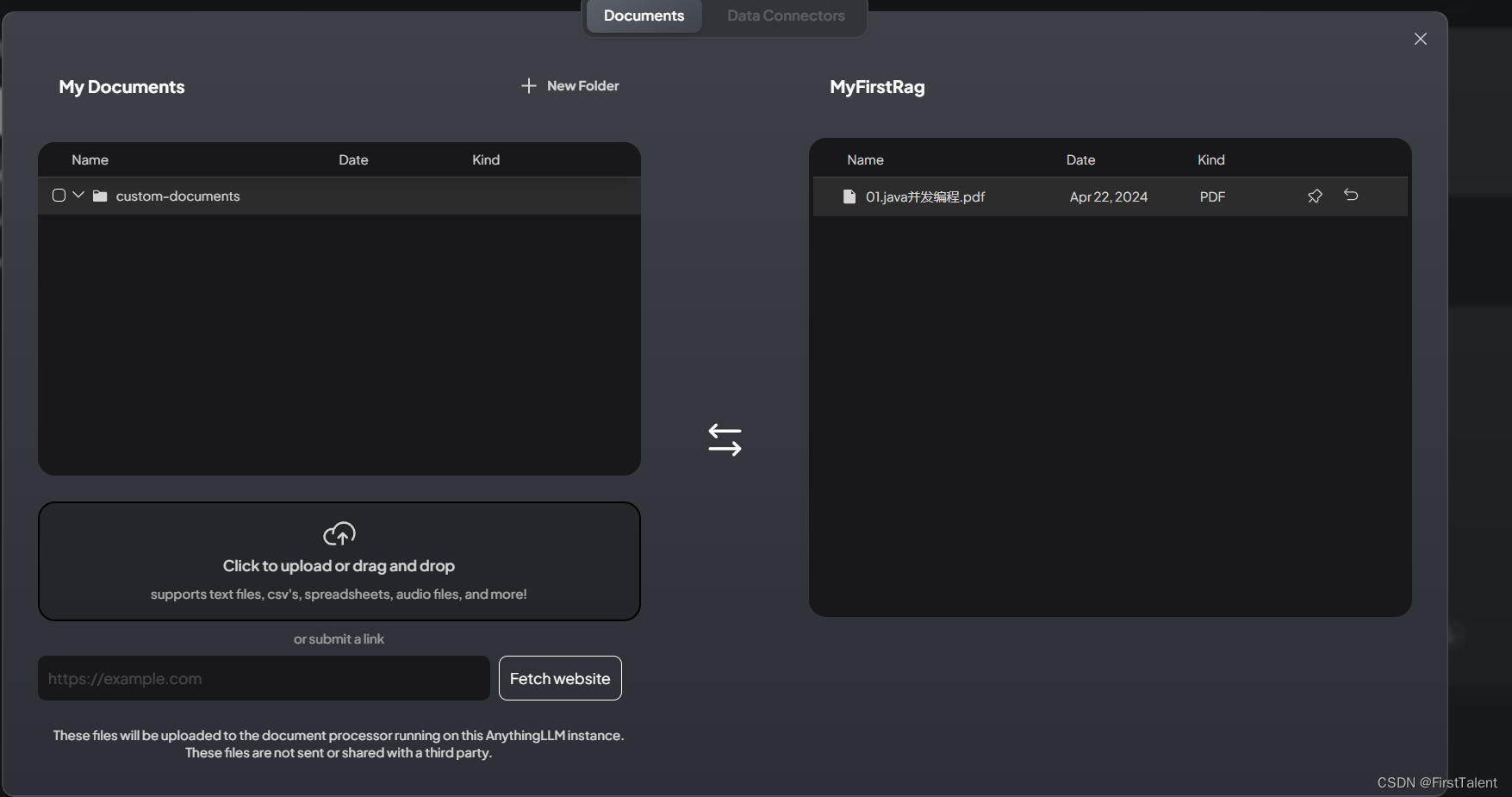Select the custom-documents folder name

click(177, 196)
